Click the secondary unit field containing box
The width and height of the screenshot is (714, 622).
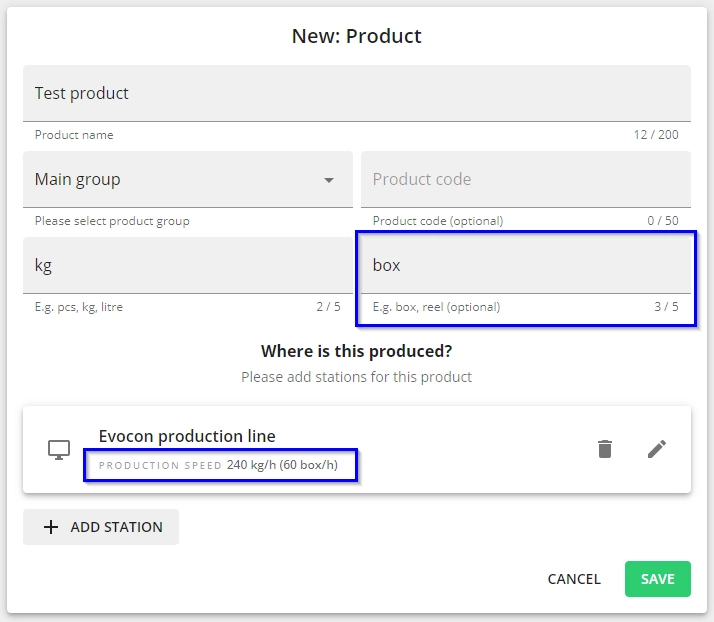[525, 265]
